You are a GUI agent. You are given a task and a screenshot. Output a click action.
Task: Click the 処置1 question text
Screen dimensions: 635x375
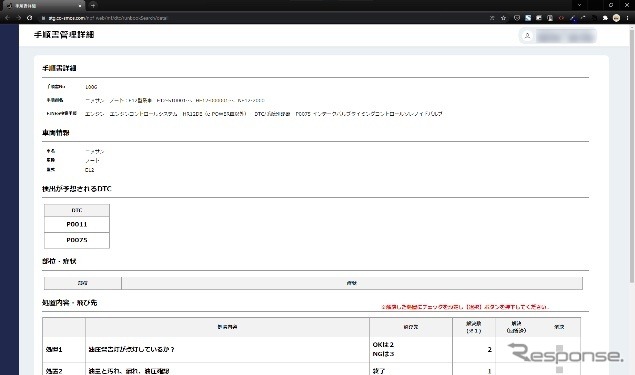pyautogui.click(x=131, y=349)
